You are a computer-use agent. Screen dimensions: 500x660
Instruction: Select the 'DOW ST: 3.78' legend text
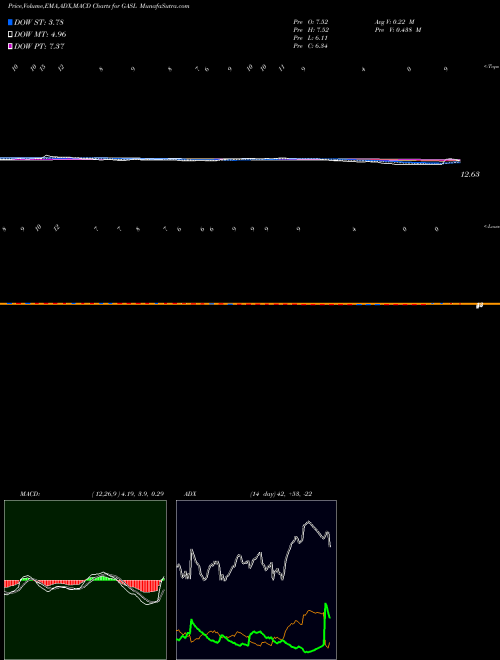pyautogui.click(x=39, y=22)
